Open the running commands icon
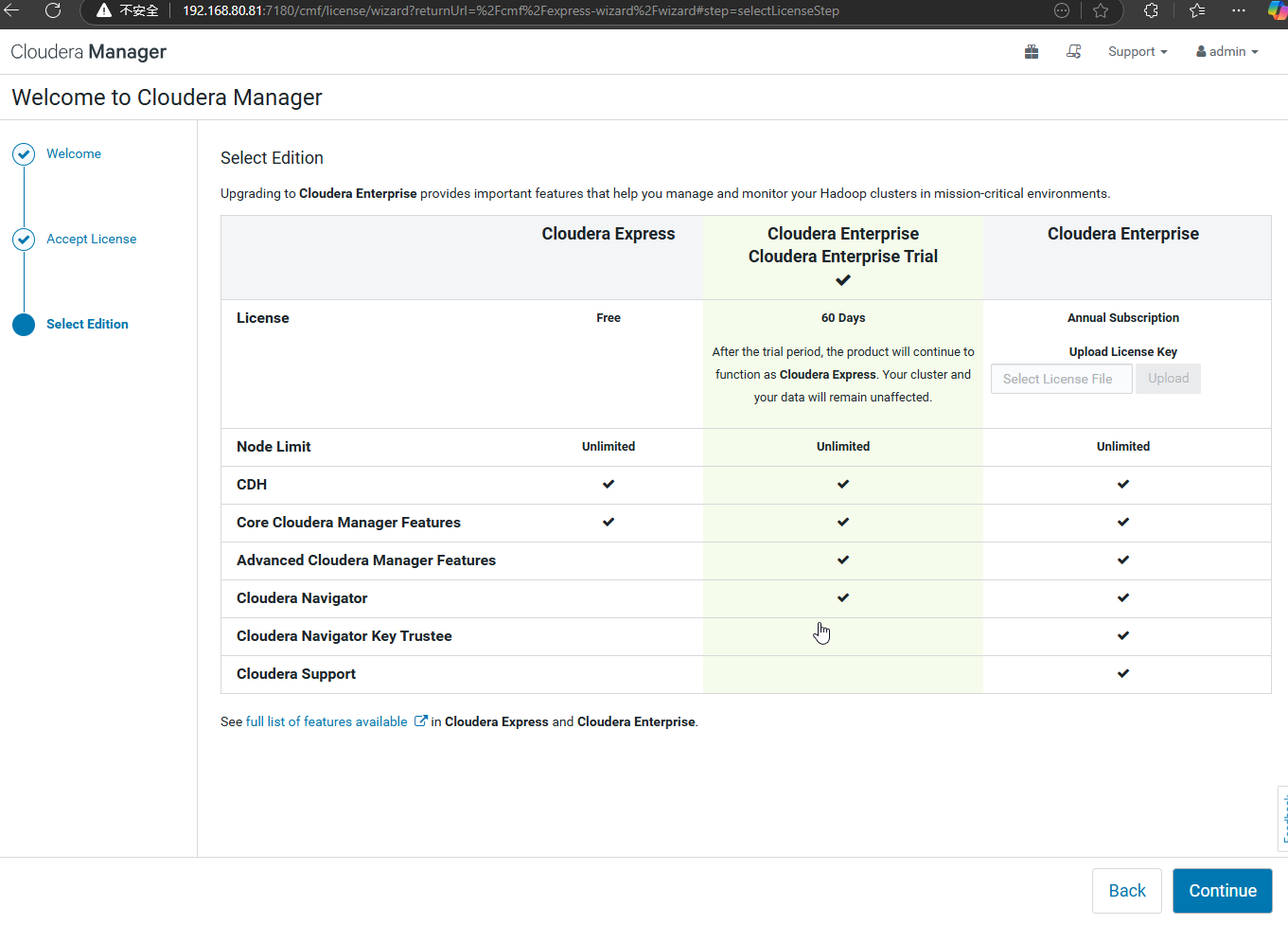The height and width of the screenshot is (925, 1288). (x=1074, y=52)
